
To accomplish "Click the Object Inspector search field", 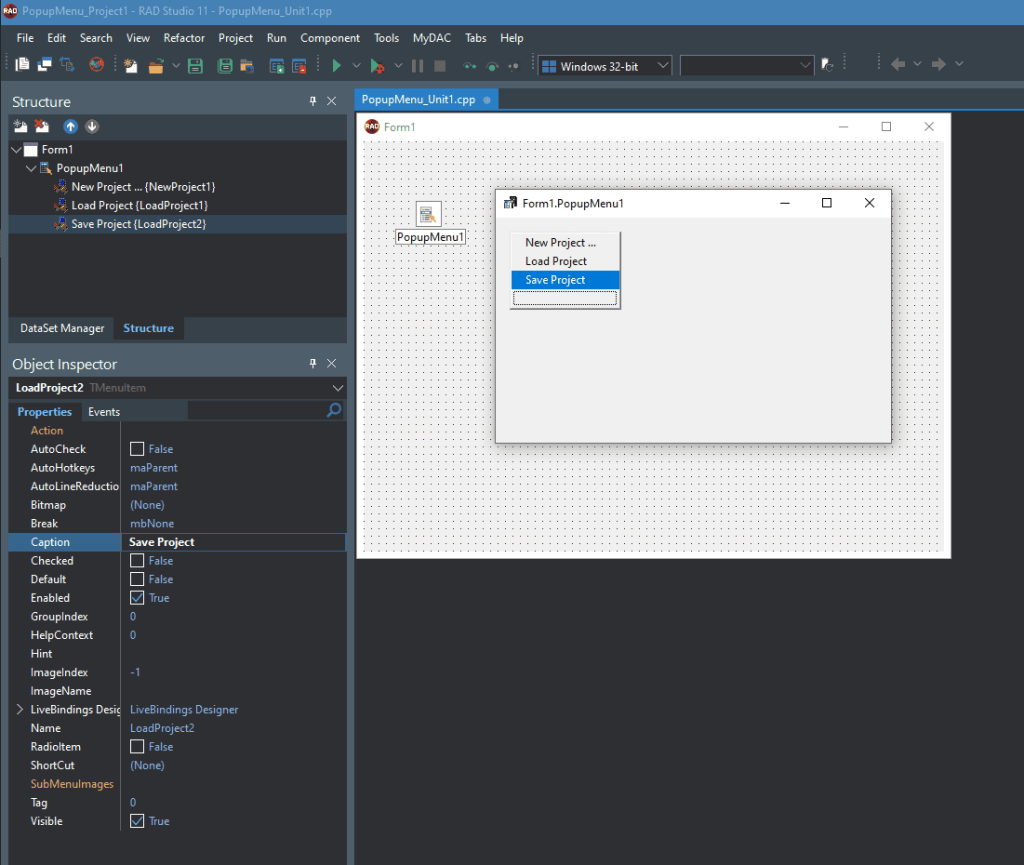I will (x=256, y=411).
